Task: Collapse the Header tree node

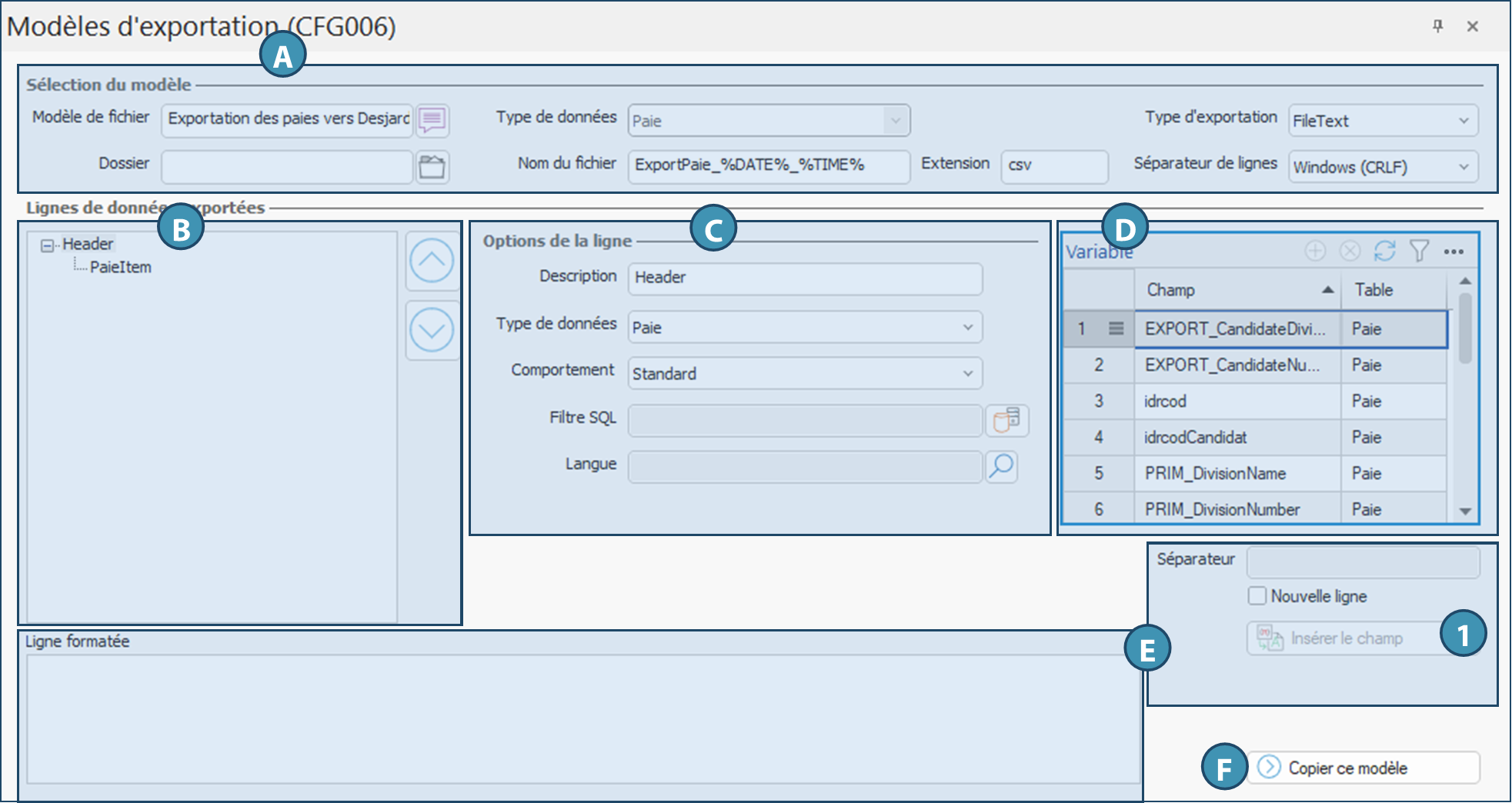Action: (48, 245)
